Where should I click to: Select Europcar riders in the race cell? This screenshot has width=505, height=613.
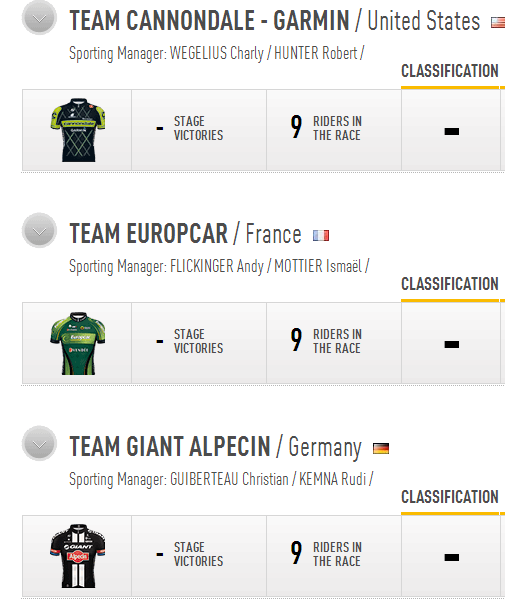pos(334,343)
